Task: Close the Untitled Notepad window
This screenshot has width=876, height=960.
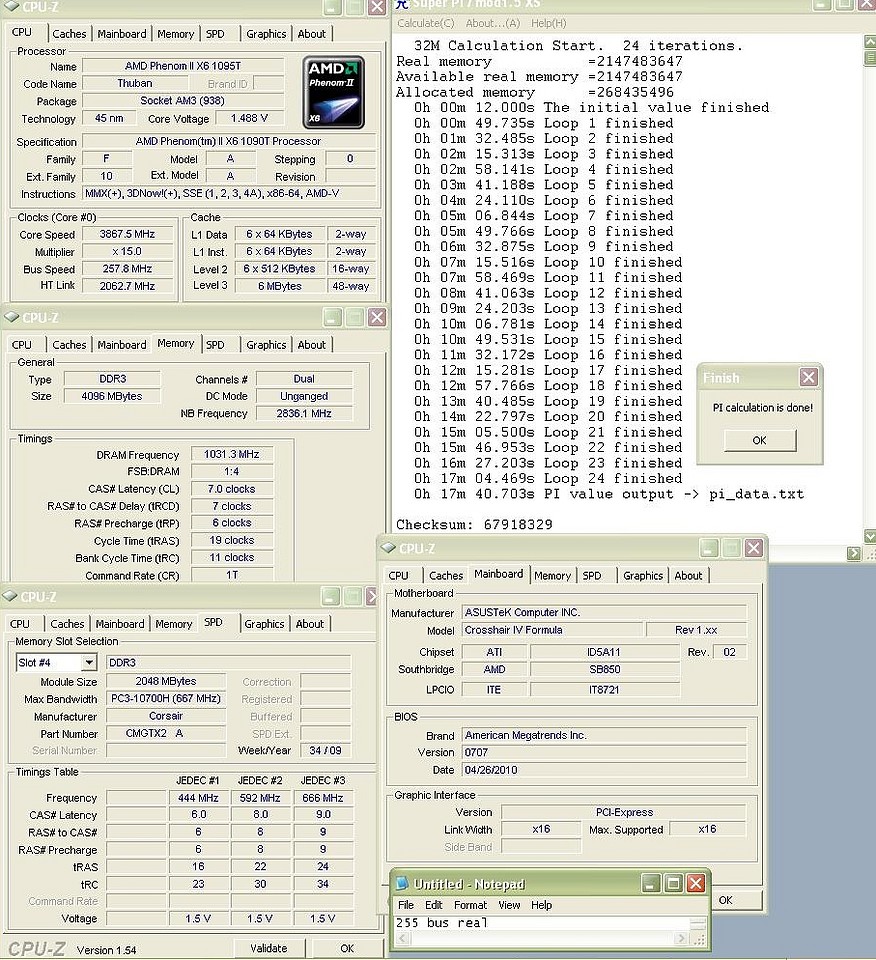Action: click(695, 883)
